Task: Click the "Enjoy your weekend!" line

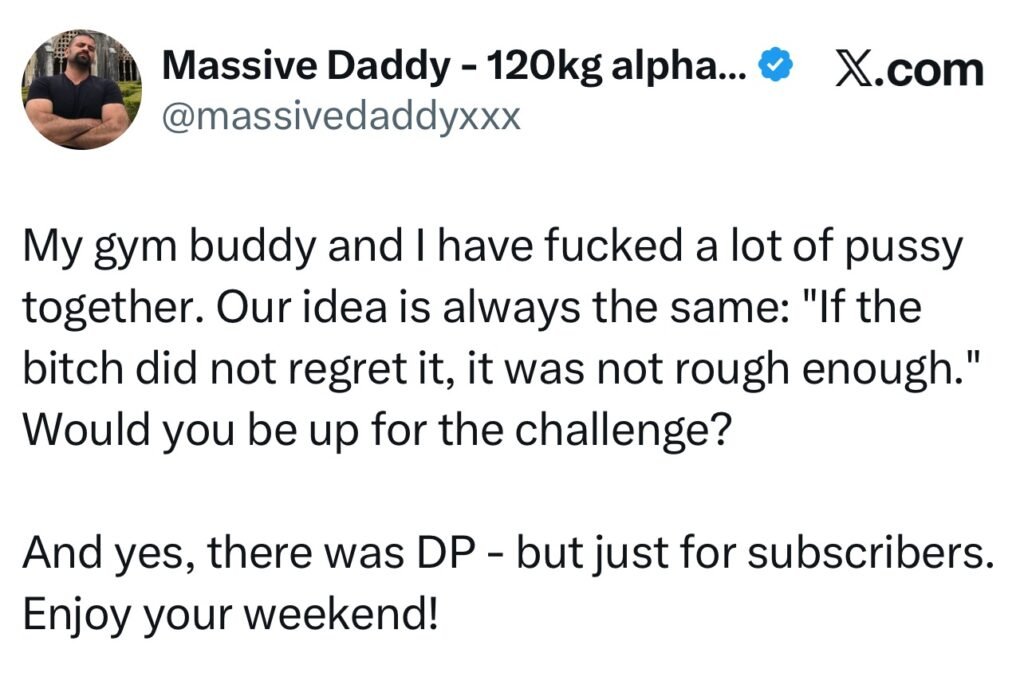Action: pos(231,607)
